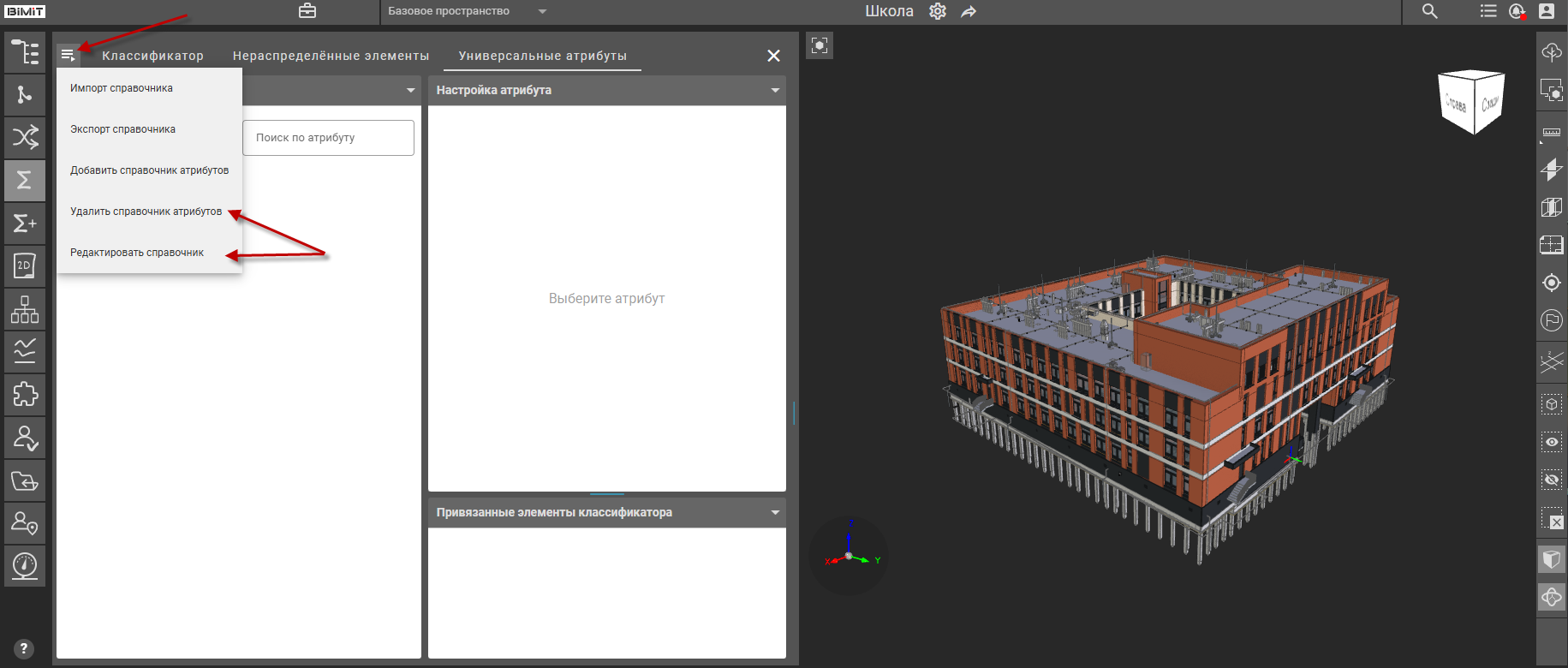Image resolution: width=1568 pixels, height=668 pixels.
Task: Open the model tree icon in left sidebar
Action: click(25, 52)
